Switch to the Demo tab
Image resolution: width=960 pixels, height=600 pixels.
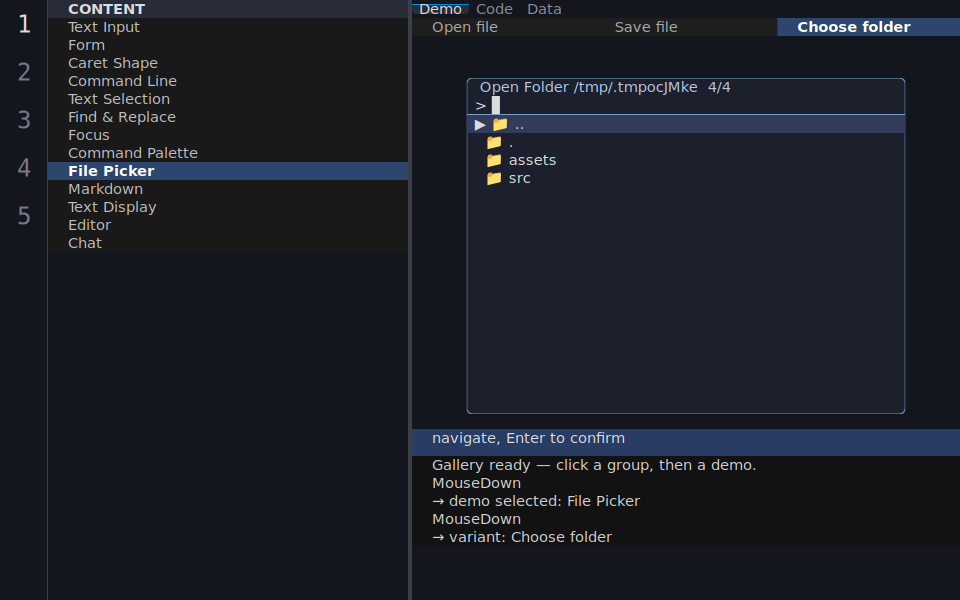[x=440, y=9]
